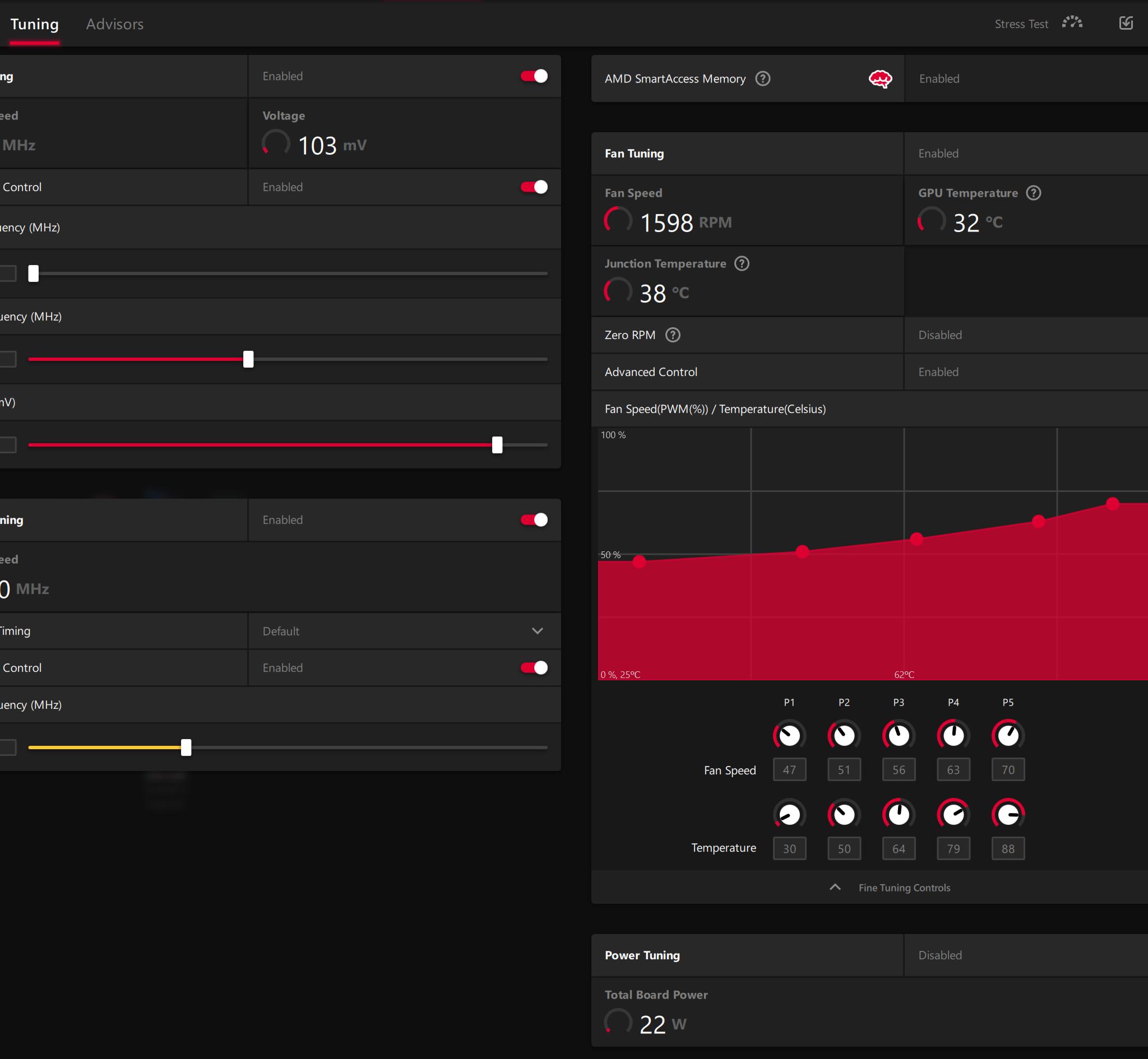
Task: Switch to the Advisors tab
Action: 114,24
